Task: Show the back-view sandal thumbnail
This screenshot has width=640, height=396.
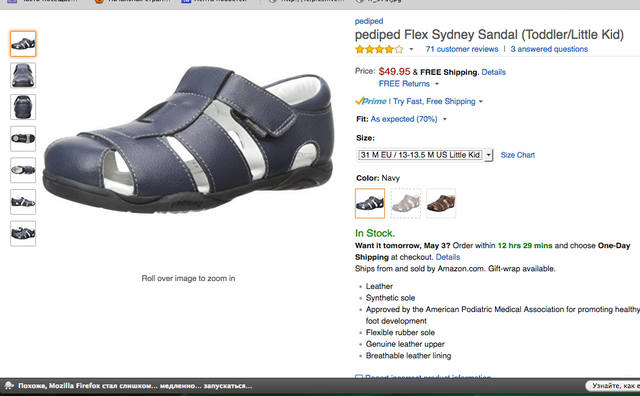Action: click(23, 107)
